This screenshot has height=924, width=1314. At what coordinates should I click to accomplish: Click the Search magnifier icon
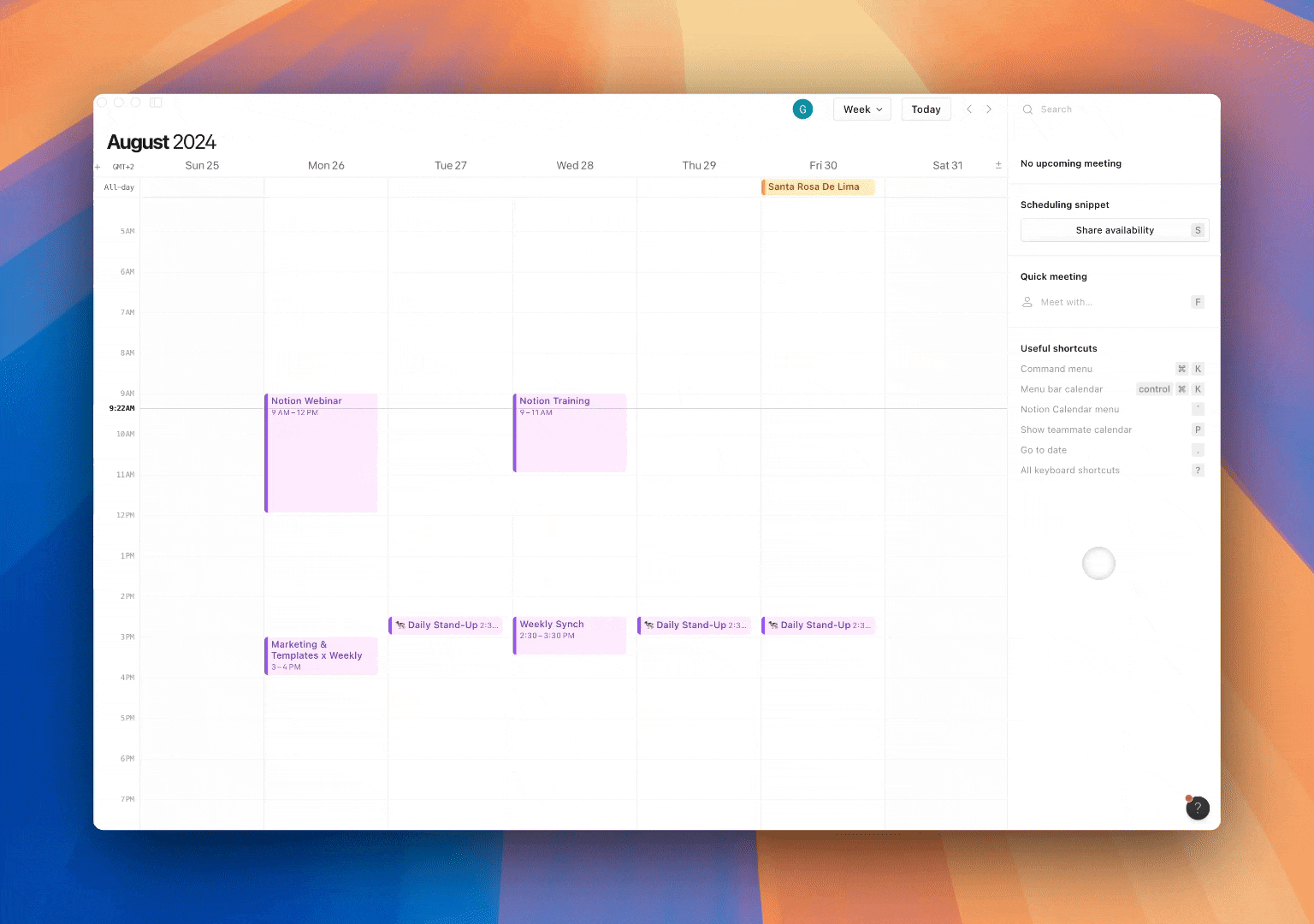click(x=1027, y=110)
